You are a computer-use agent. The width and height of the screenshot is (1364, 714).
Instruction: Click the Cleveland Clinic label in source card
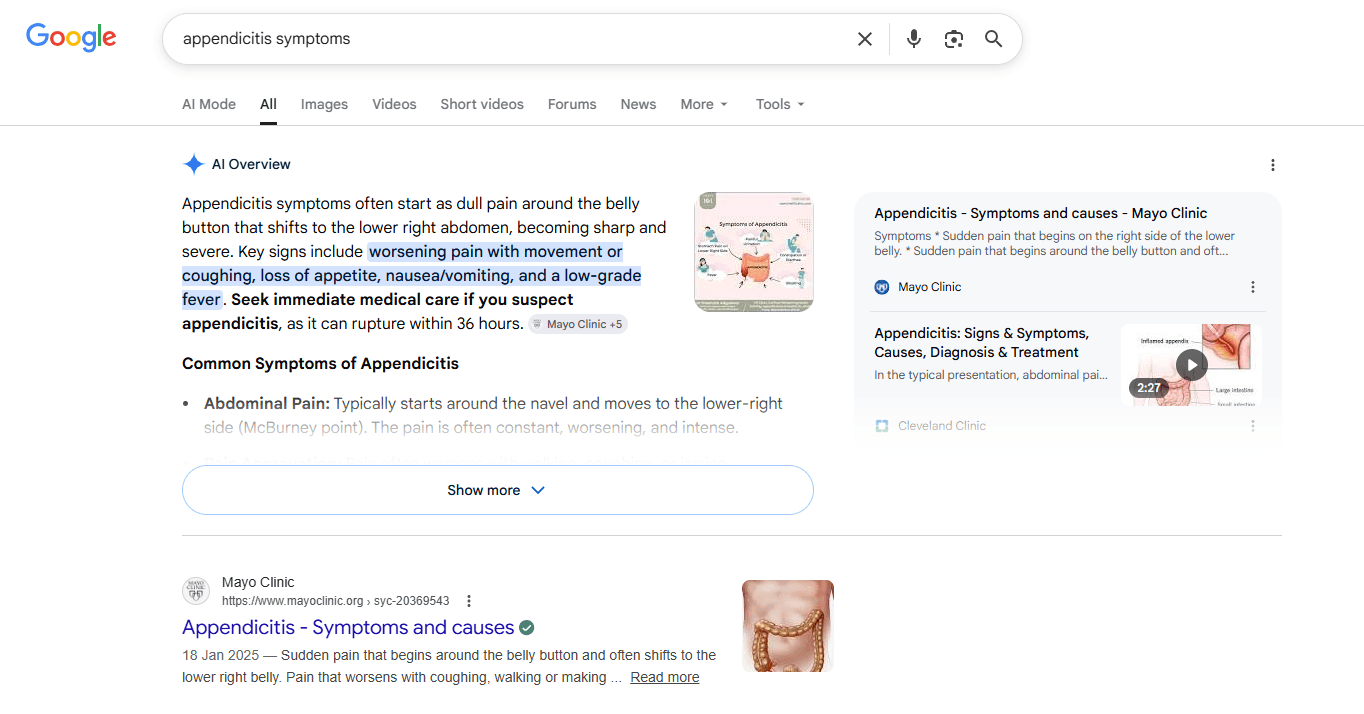pyautogui.click(x=942, y=426)
